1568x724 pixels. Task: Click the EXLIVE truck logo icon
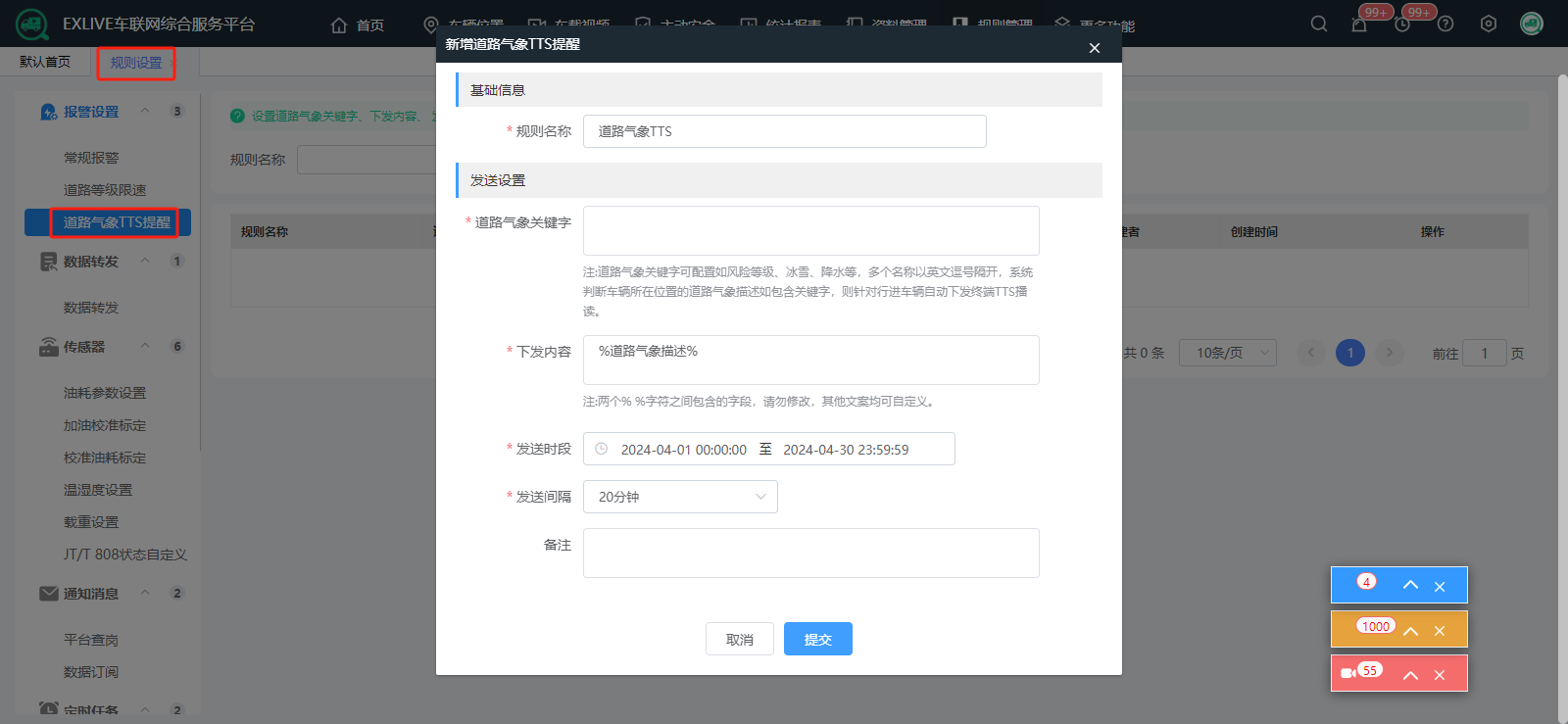(x=31, y=24)
